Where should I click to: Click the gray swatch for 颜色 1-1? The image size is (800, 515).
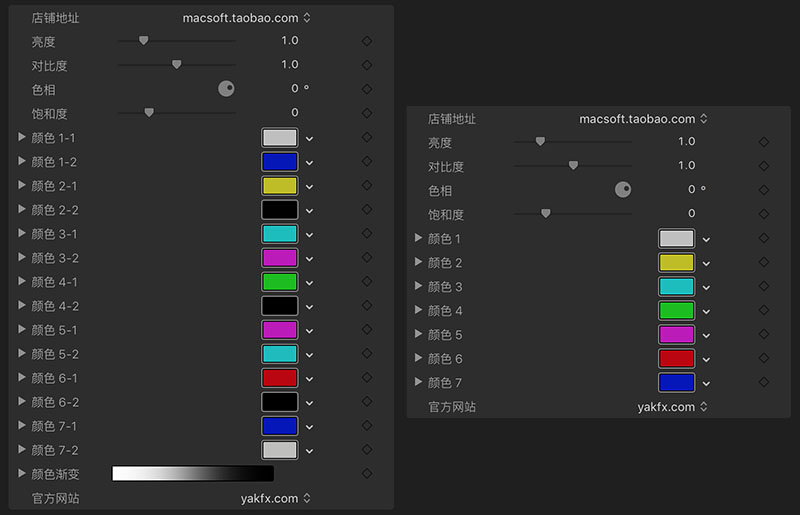tap(280, 137)
